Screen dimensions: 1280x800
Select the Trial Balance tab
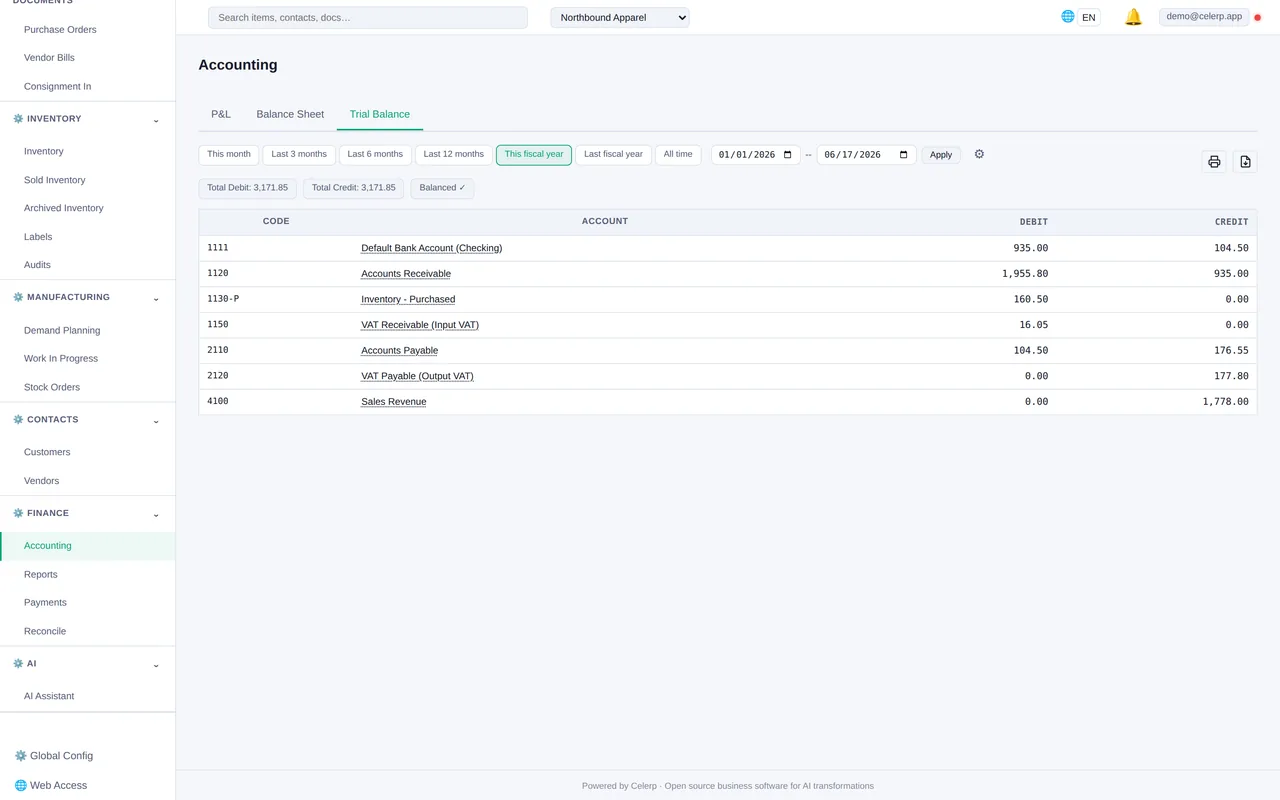(x=380, y=114)
